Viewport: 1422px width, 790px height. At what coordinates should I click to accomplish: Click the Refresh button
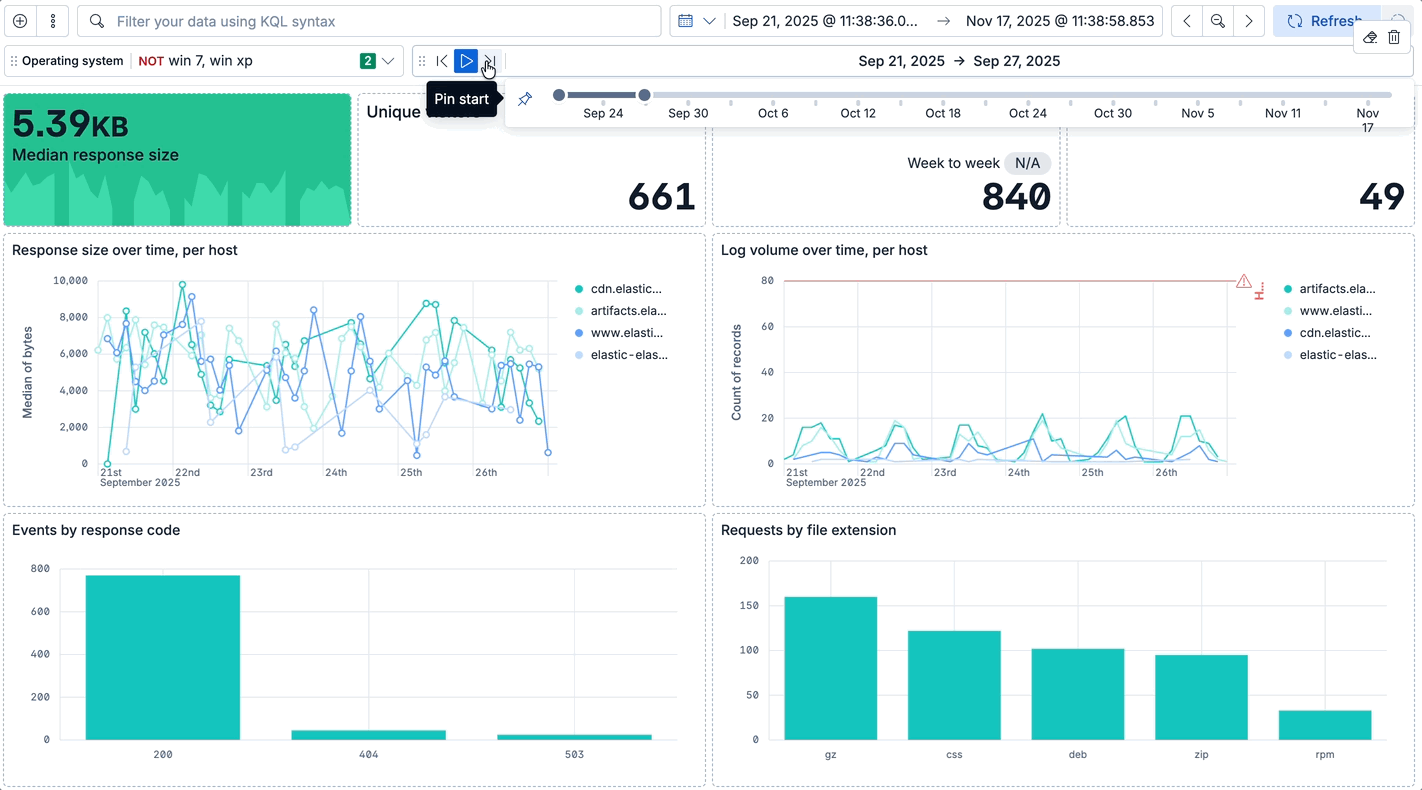click(1324, 21)
